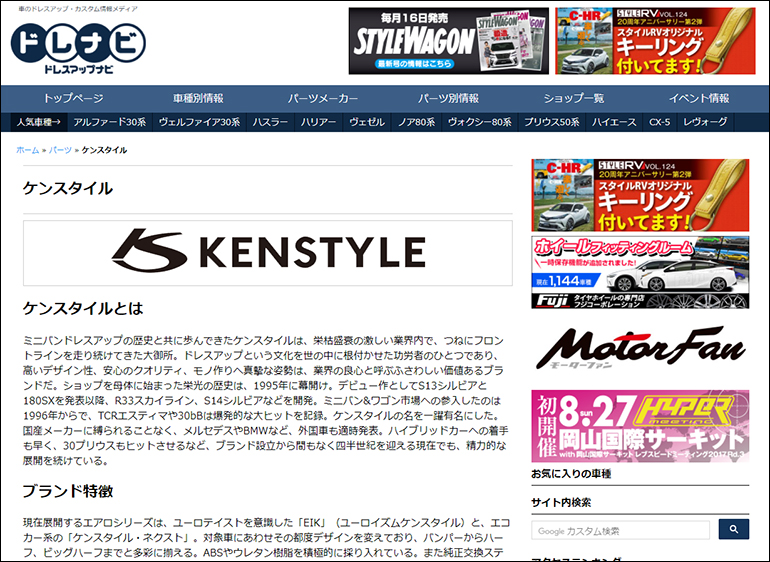
Task: Open the トップページ menu item
Action: 73,98
